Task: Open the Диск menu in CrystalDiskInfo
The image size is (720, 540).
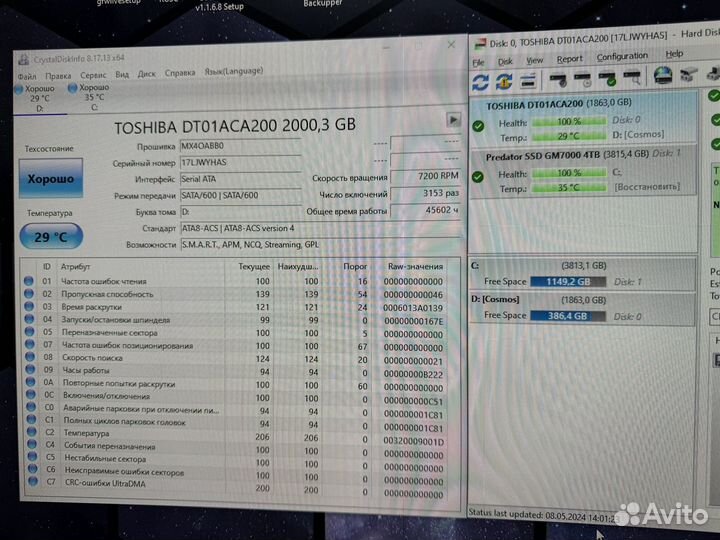Action: 146,73
